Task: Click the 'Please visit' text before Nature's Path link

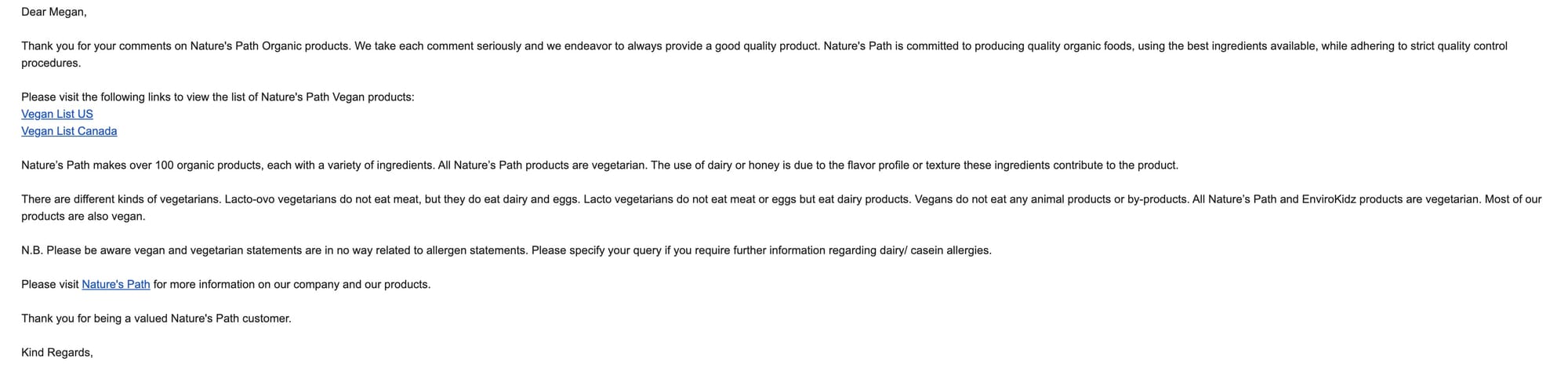Action: coord(50,284)
